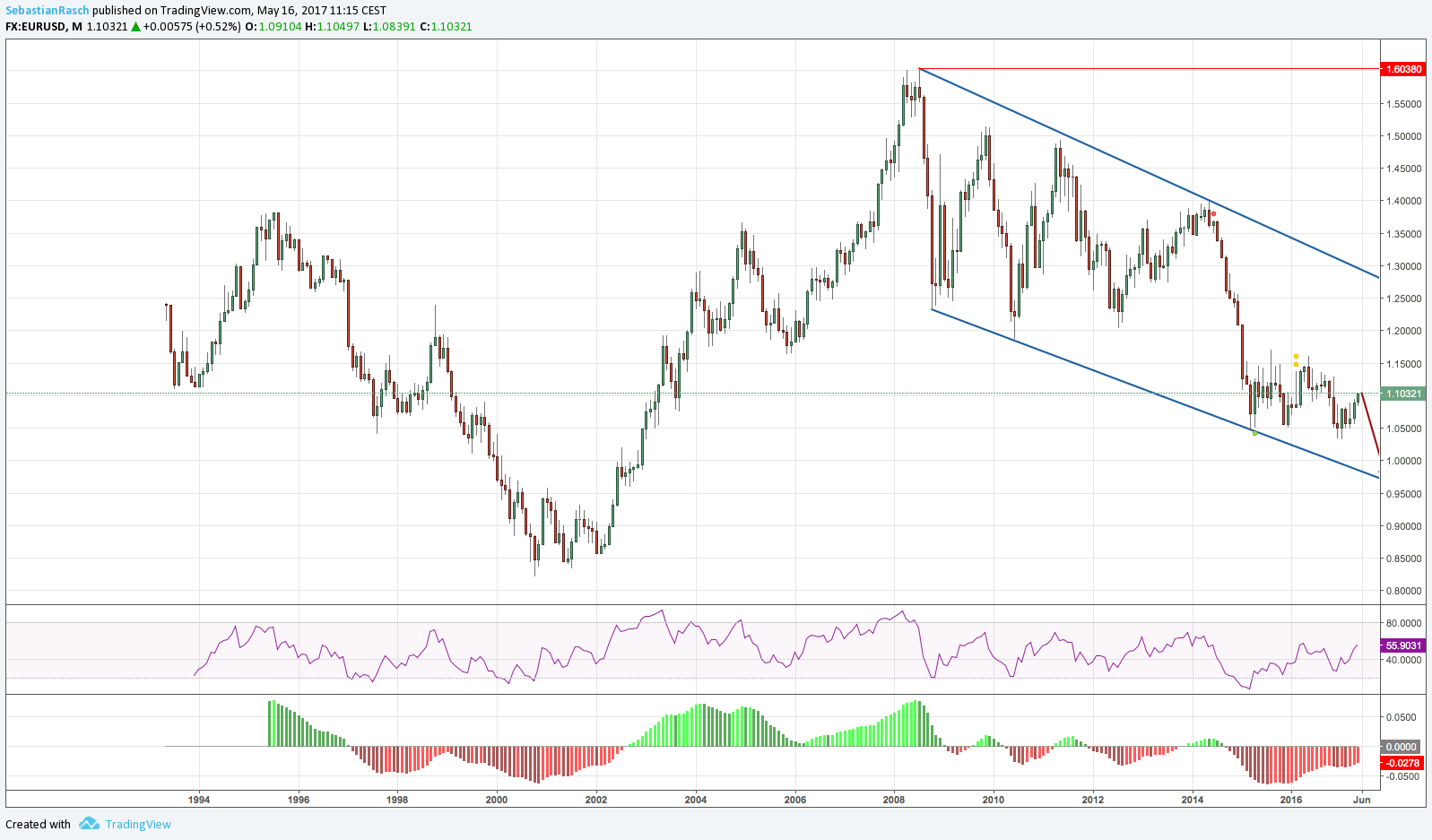Click the 2008 time axis label
The height and width of the screenshot is (840, 1432).
(x=894, y=800)
